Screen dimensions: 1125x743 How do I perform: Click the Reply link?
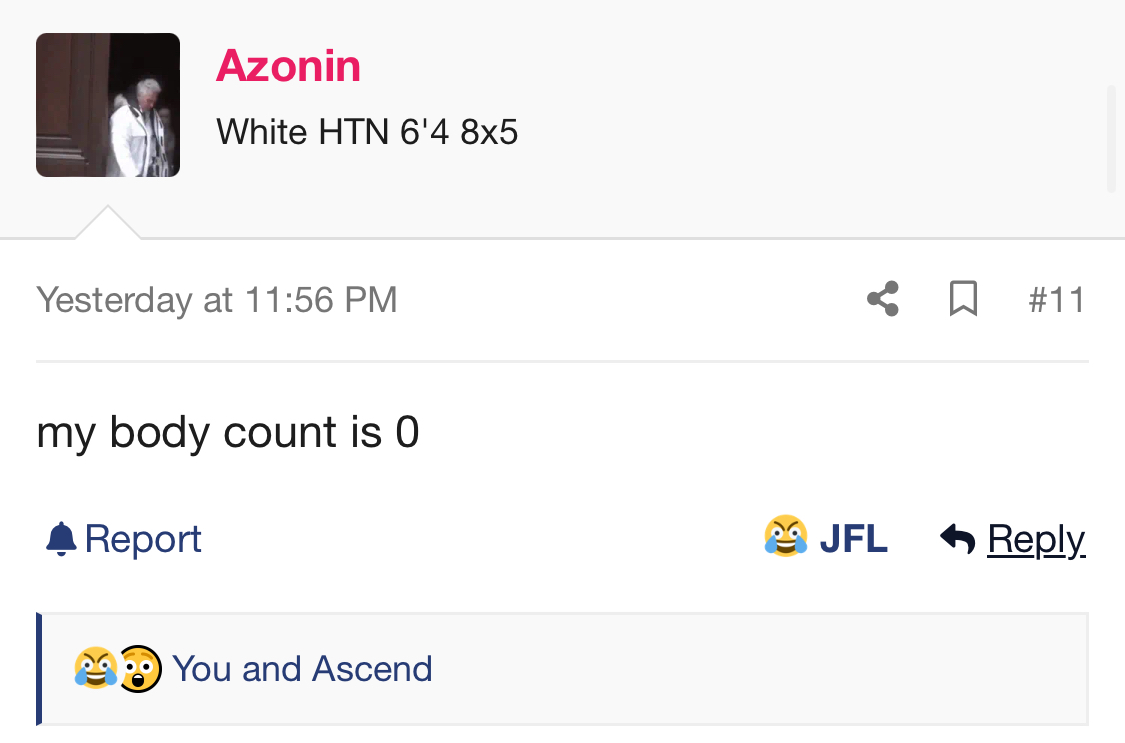click(x=1036, y=539)
